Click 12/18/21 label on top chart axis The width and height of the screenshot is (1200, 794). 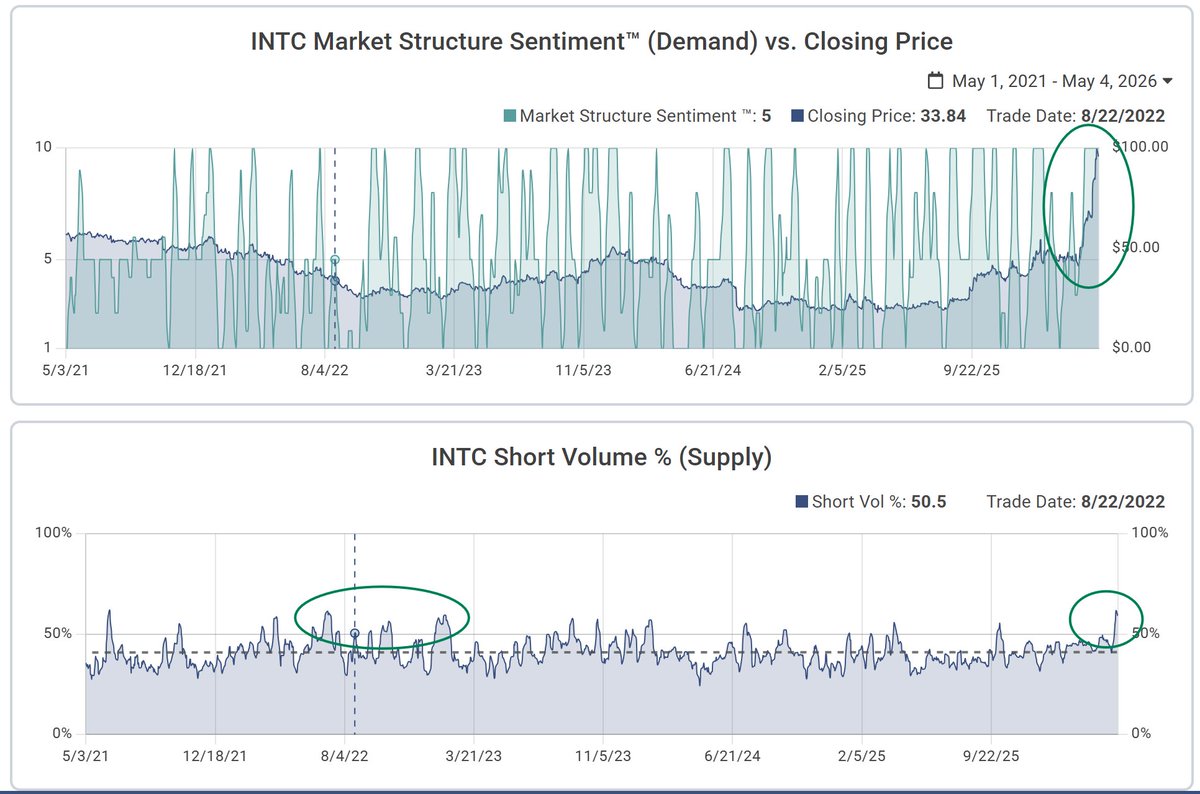pyautogui.click(x=194, y=369)
